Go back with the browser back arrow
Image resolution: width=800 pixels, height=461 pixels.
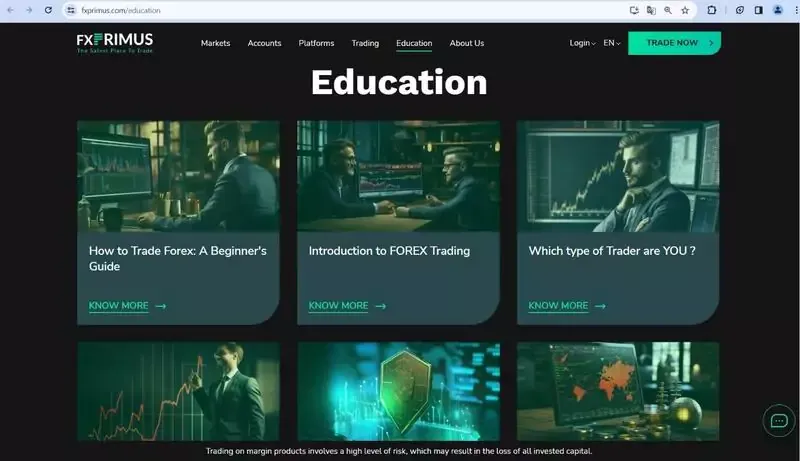10,10
